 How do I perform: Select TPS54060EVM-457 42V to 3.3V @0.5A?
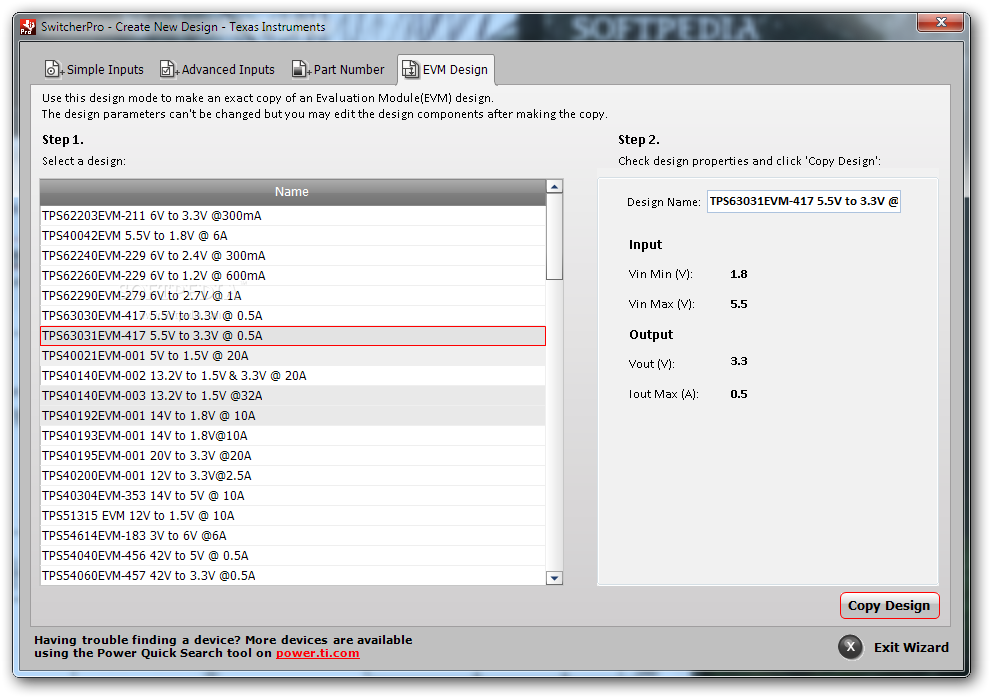[293, 575]
